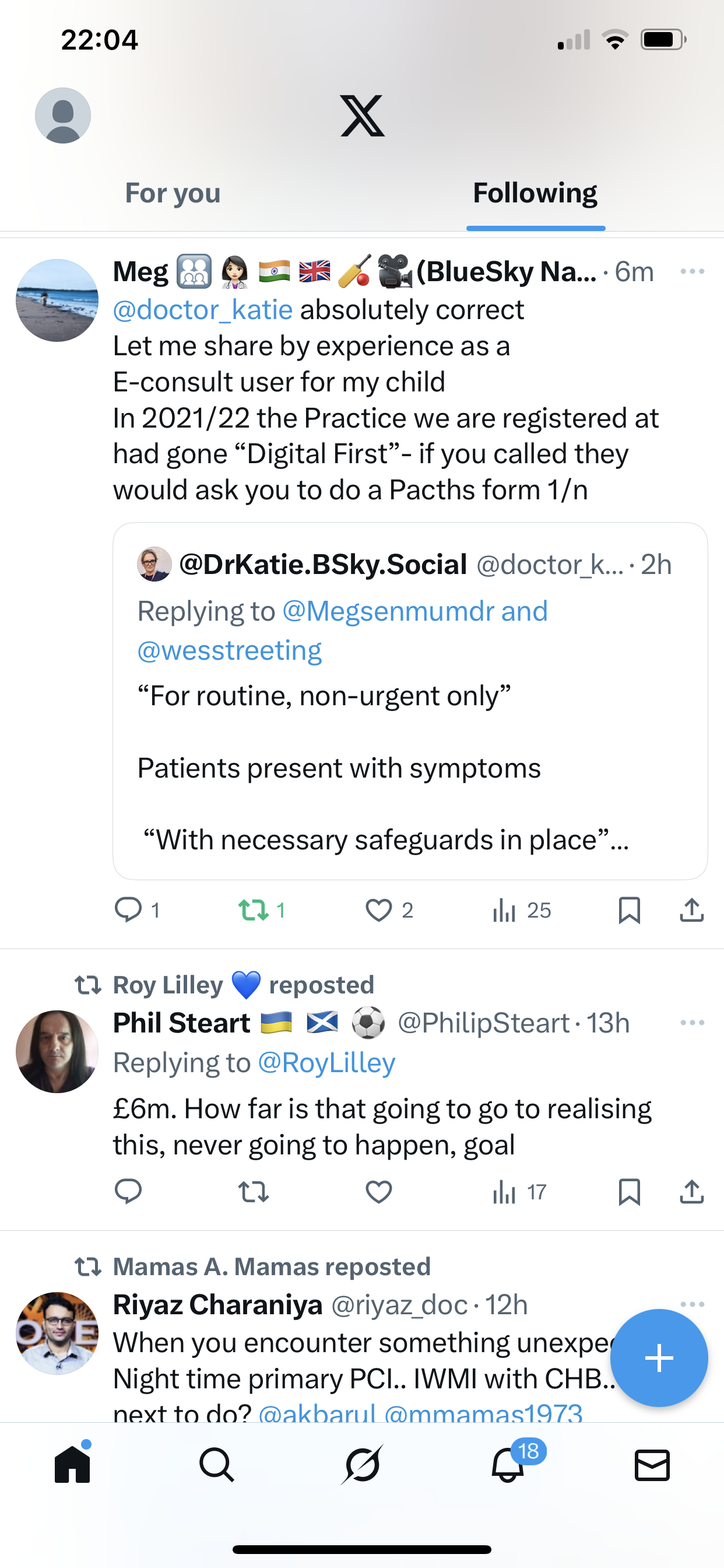
Task: Open more options on Riyaz Charaniya's post
Action: click(693, 1304)
